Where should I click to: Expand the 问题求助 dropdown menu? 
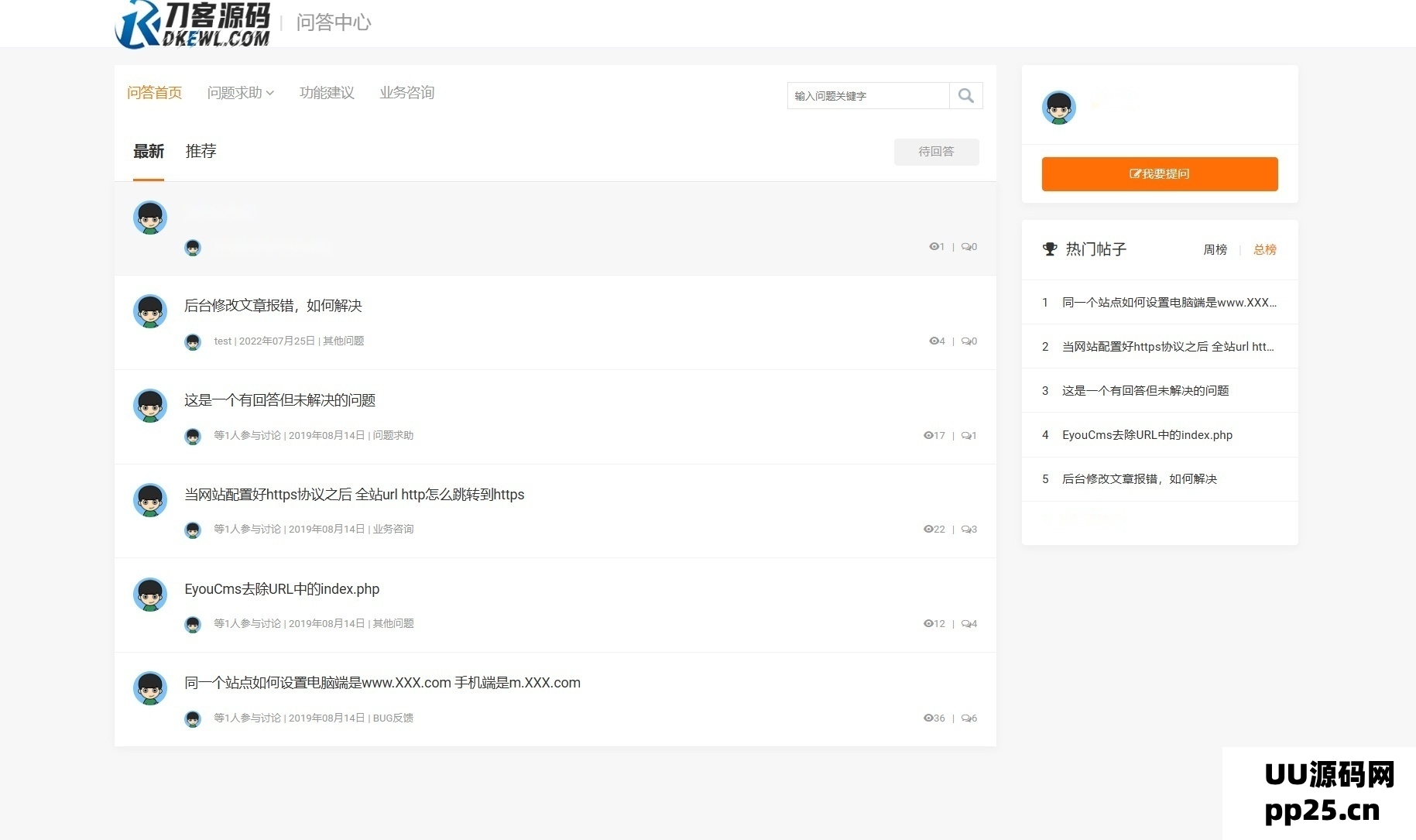pyautogui.click(x=240, y=93)
